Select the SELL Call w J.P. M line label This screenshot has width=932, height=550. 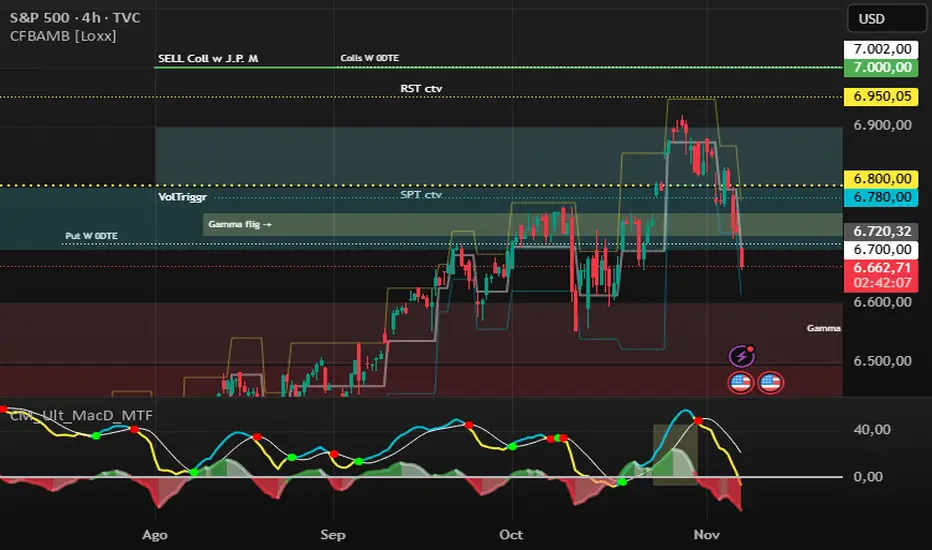pos(208,58)
